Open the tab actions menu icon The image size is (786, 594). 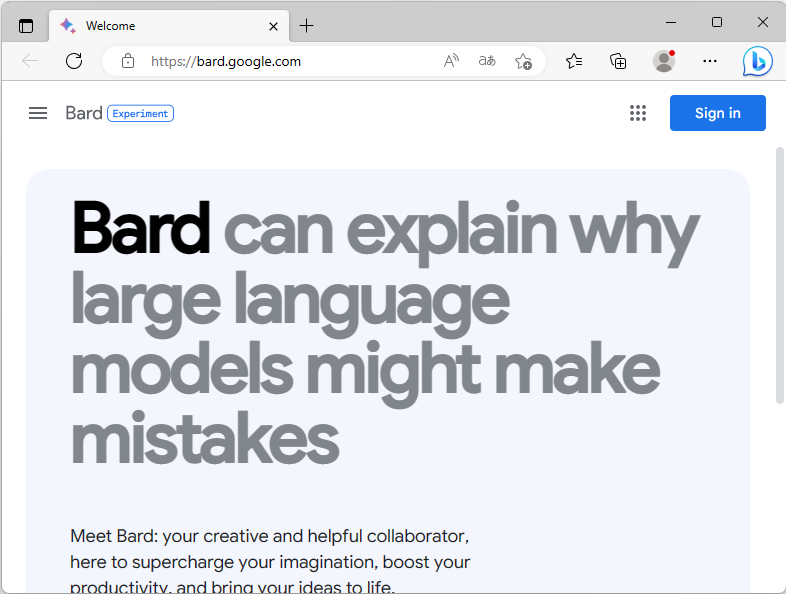(26, 26)
